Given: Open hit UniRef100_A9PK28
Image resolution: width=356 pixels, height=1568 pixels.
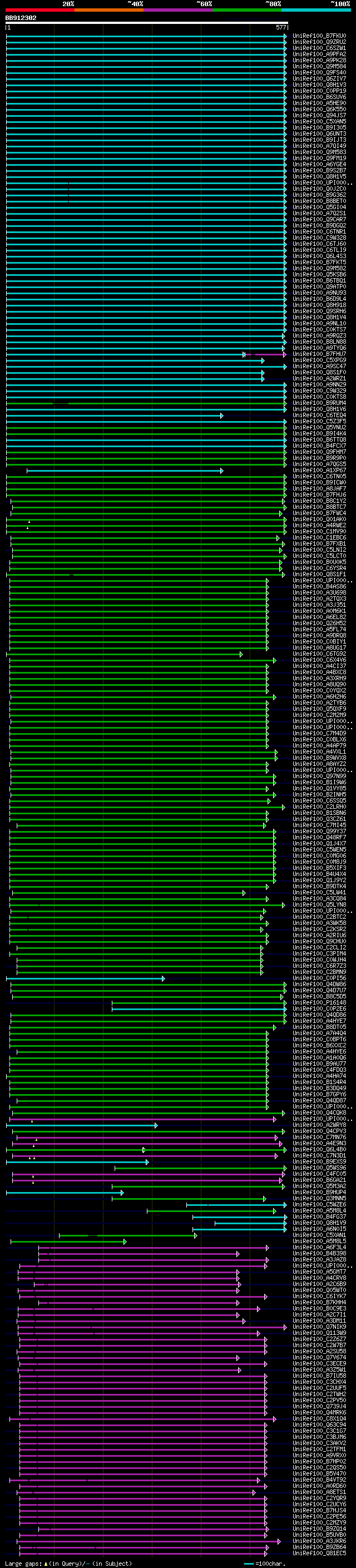Looking at the screenshot, I should pyautogui.click(x=319, y=60).
